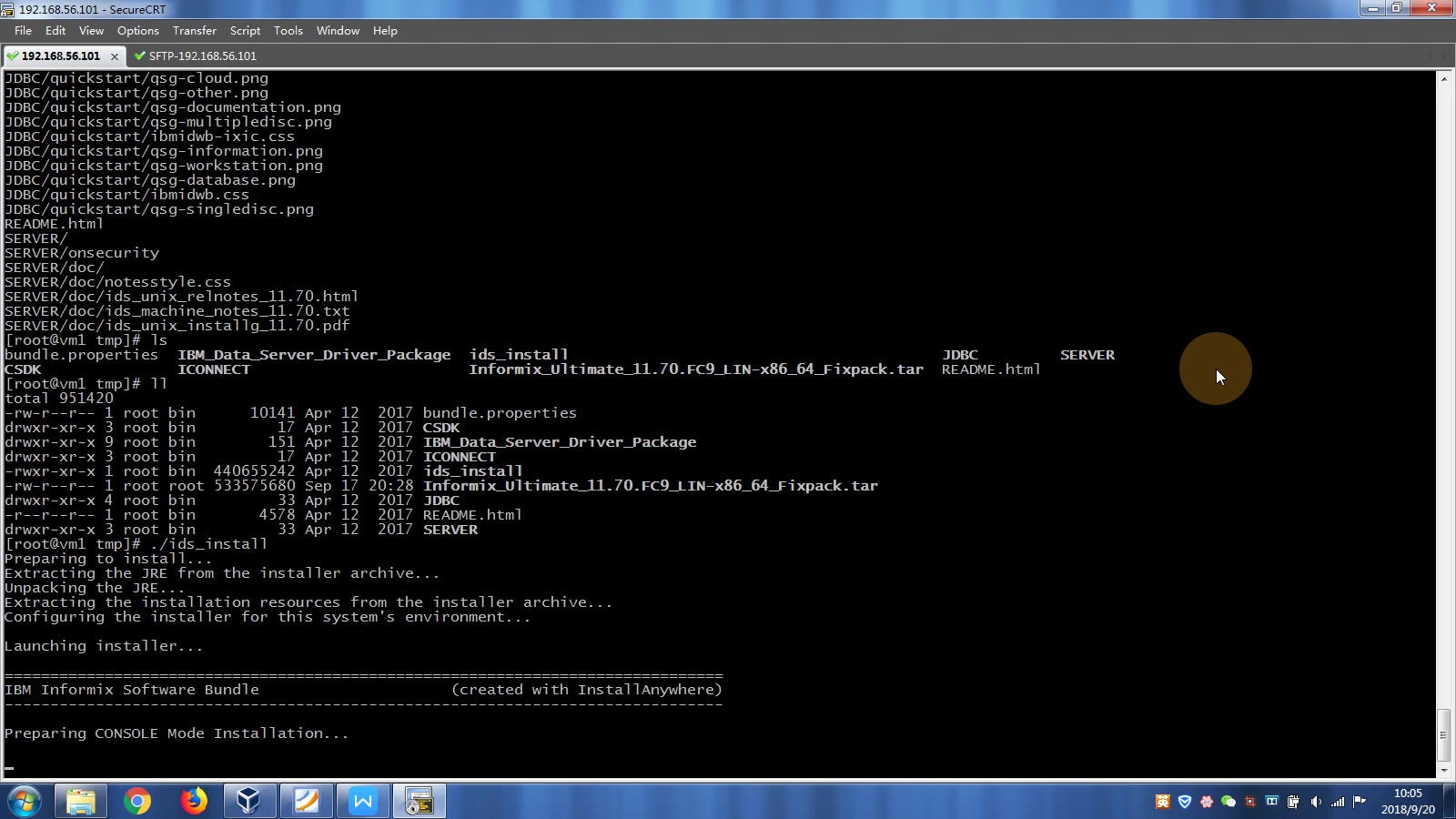Screen dimensions: 1456x819
Task: Click the terminal vertical scrollbar thumb
Action: click(1444, 735)
